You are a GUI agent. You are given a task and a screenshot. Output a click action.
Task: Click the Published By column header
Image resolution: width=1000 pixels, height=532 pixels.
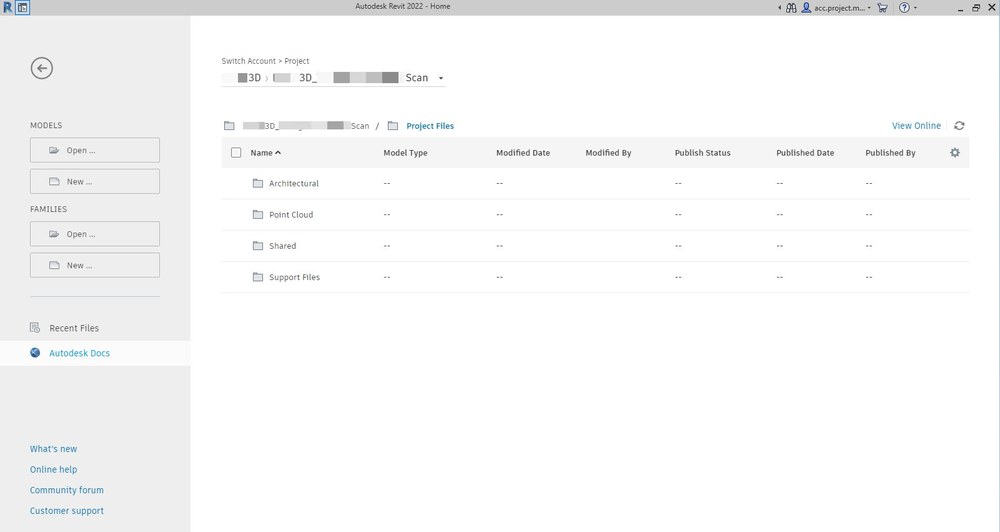click(x=890, y=152)
